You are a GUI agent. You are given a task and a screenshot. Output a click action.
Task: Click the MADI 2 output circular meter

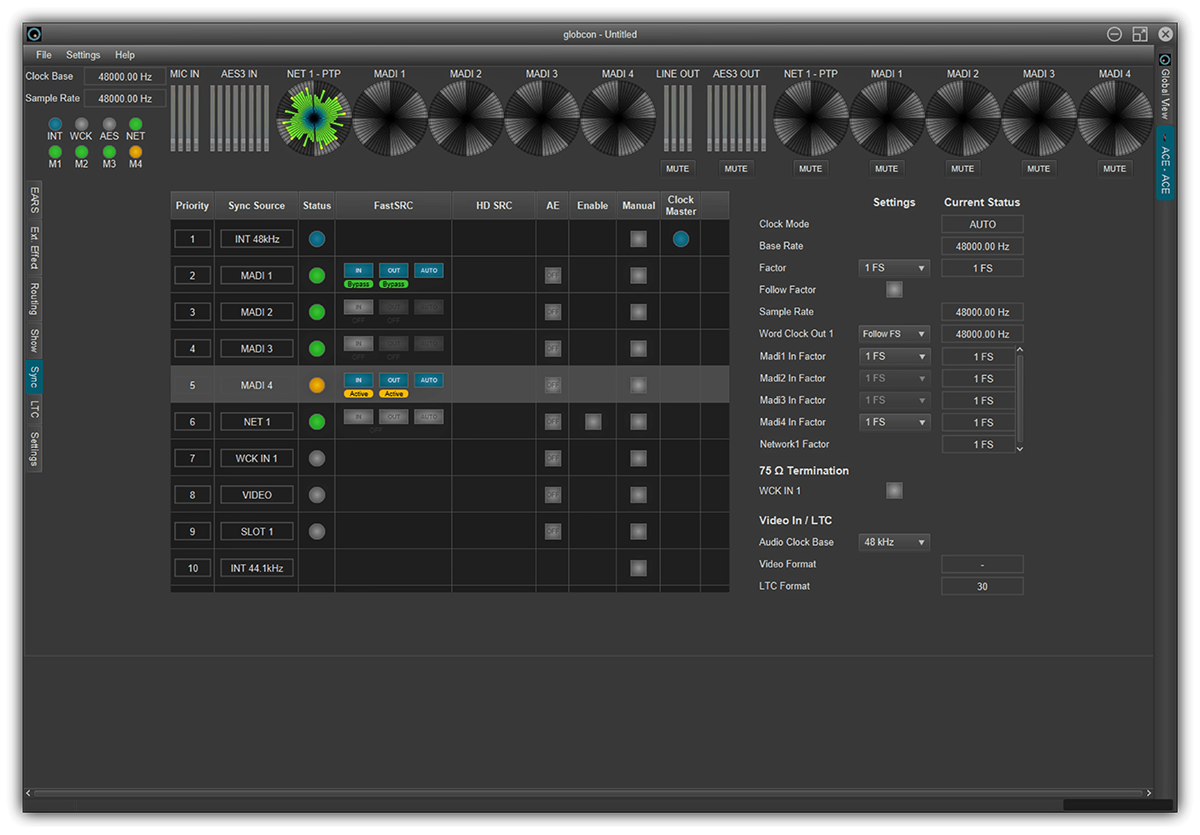pos(963,118)
